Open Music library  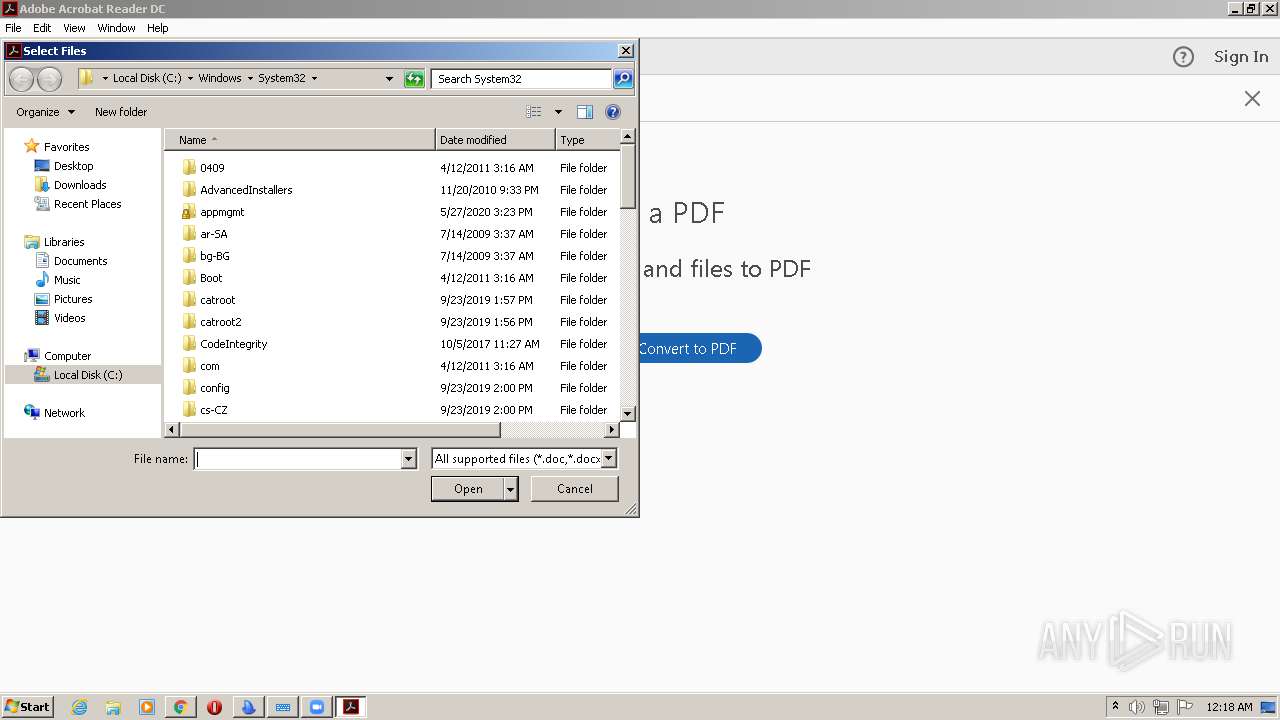[x=67, y=280]
